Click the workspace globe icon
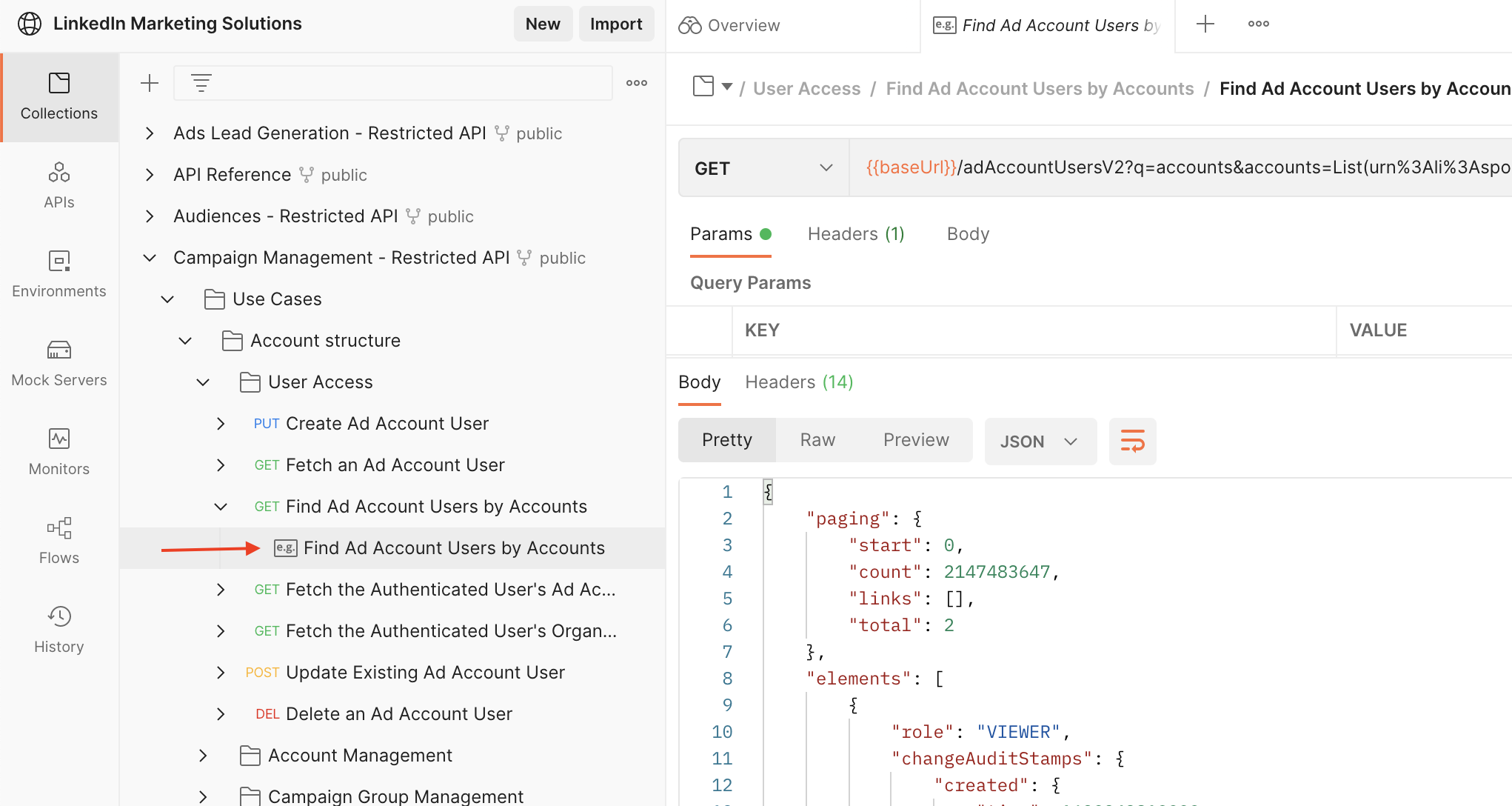 [x=30, y=24]
